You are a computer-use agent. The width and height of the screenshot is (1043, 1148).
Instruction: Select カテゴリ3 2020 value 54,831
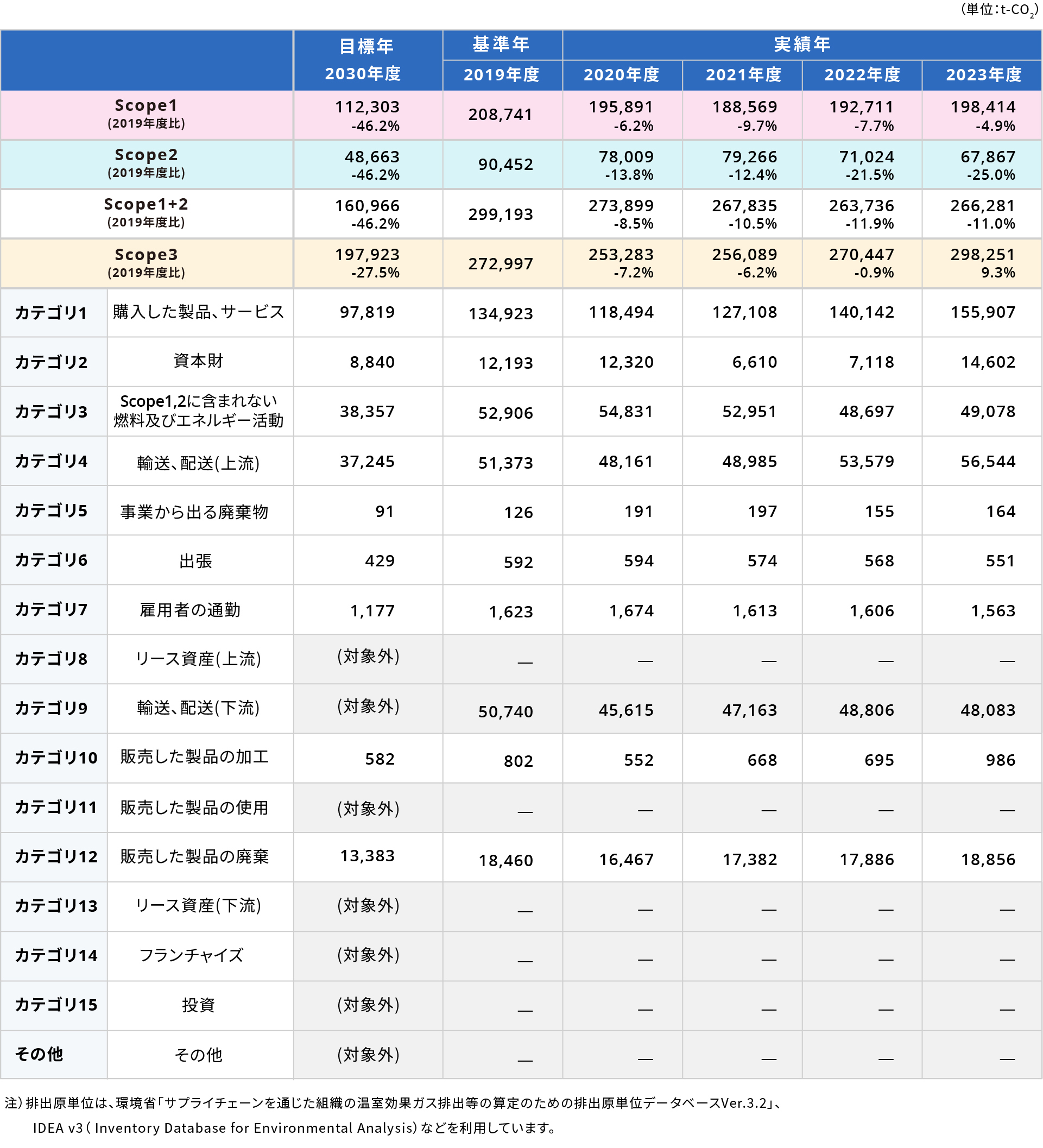pos(625,412)
